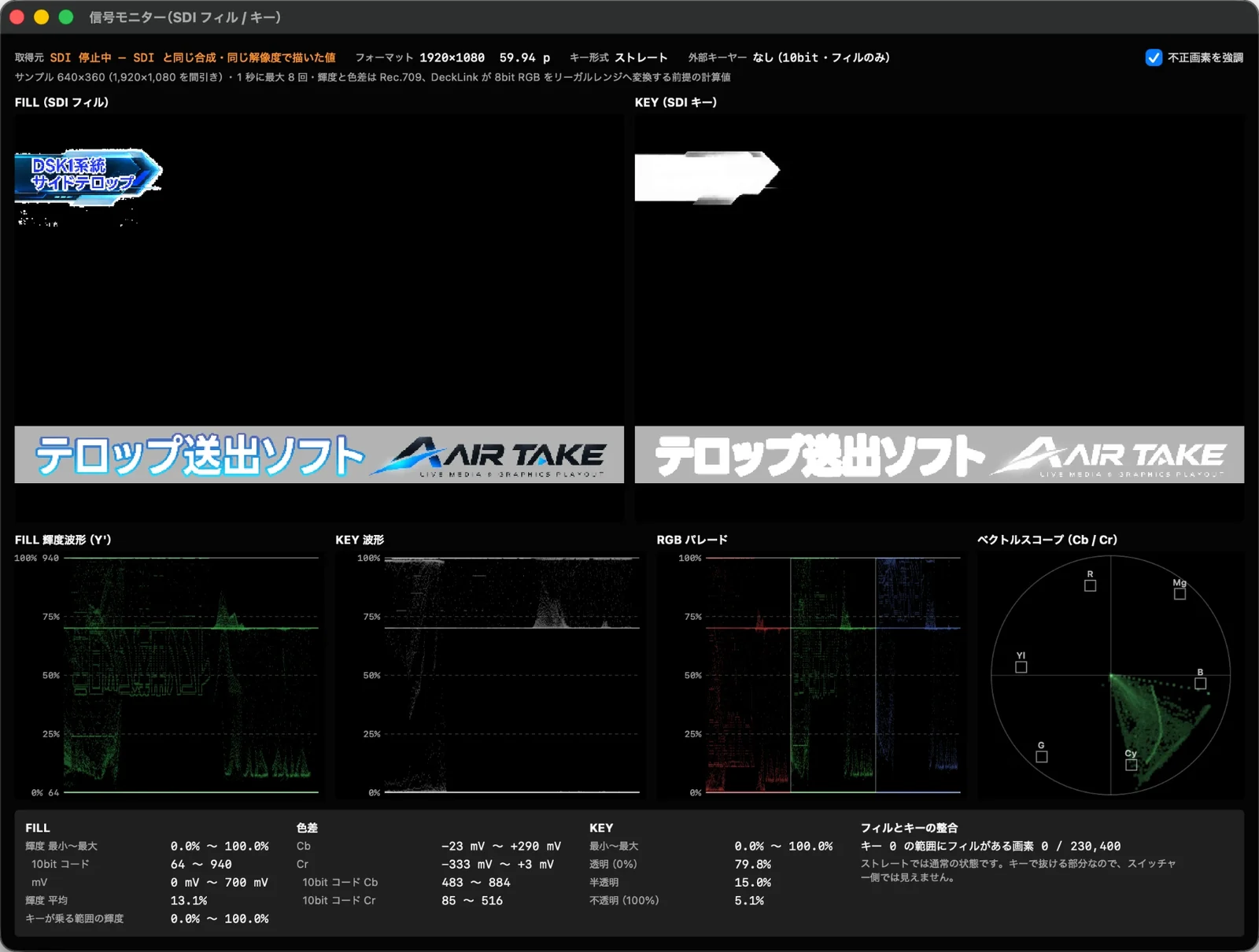Click the キー形式 value ストレート
Screen dimensions: 1259x952
click(641, 57)
